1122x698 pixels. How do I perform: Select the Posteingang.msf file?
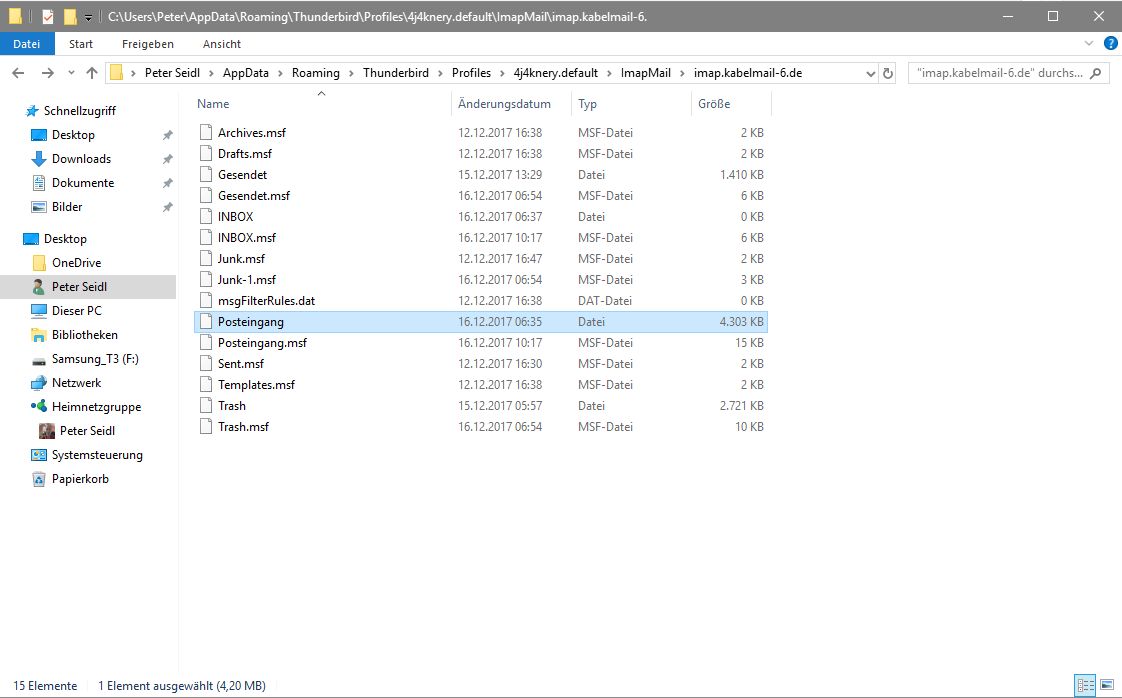point(263,343)
